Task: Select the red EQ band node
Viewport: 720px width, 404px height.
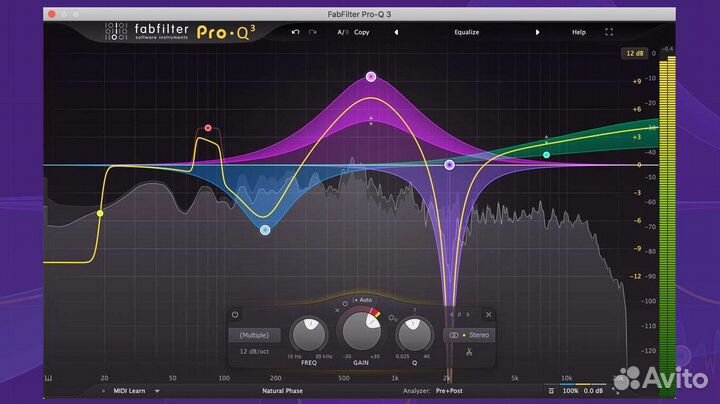Action: point(208,129)
